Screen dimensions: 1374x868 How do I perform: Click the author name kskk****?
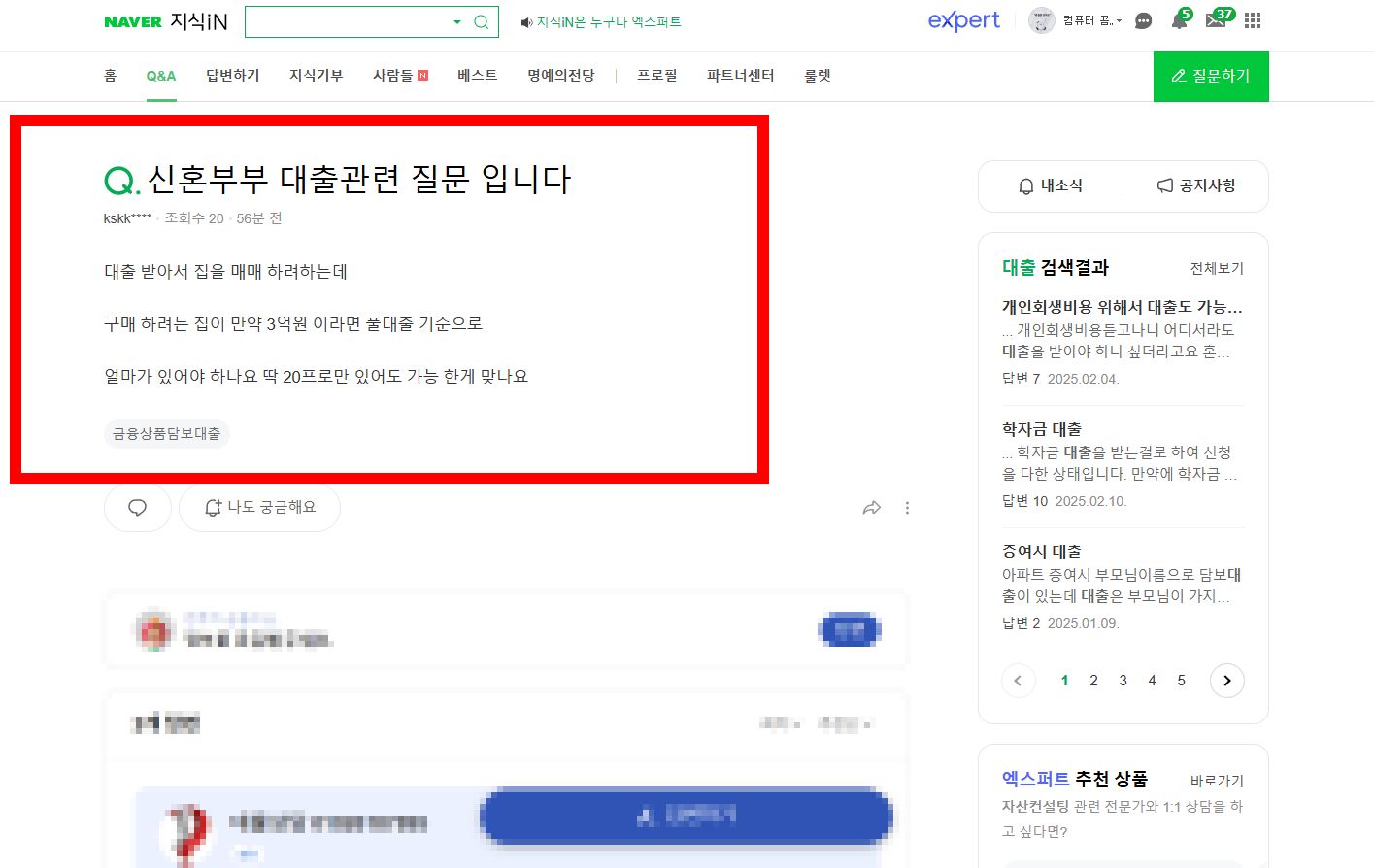pos(127,218)
